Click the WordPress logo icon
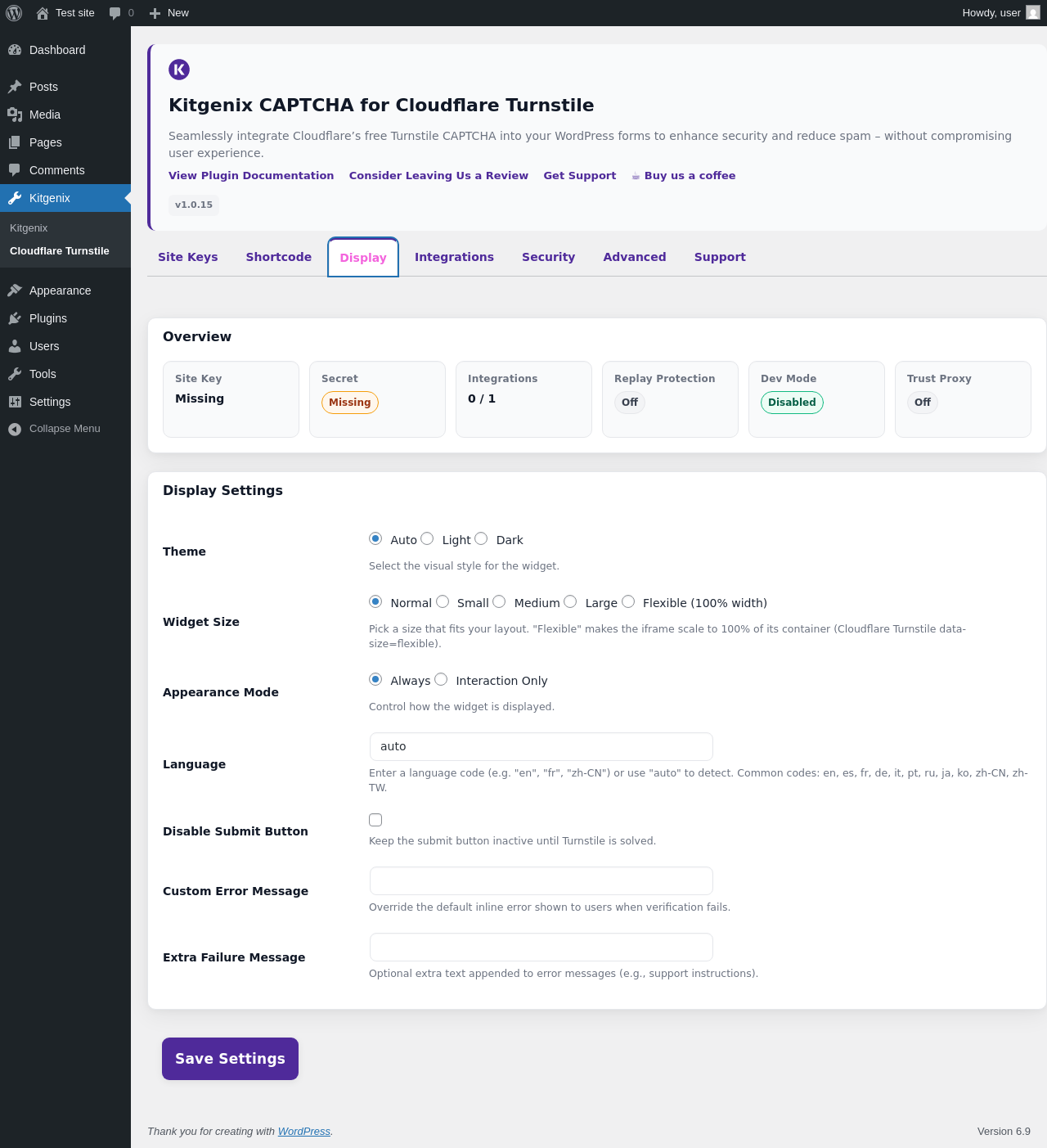The height and width of the screenshot is (1148, 1047). click(x=14, y=13)
